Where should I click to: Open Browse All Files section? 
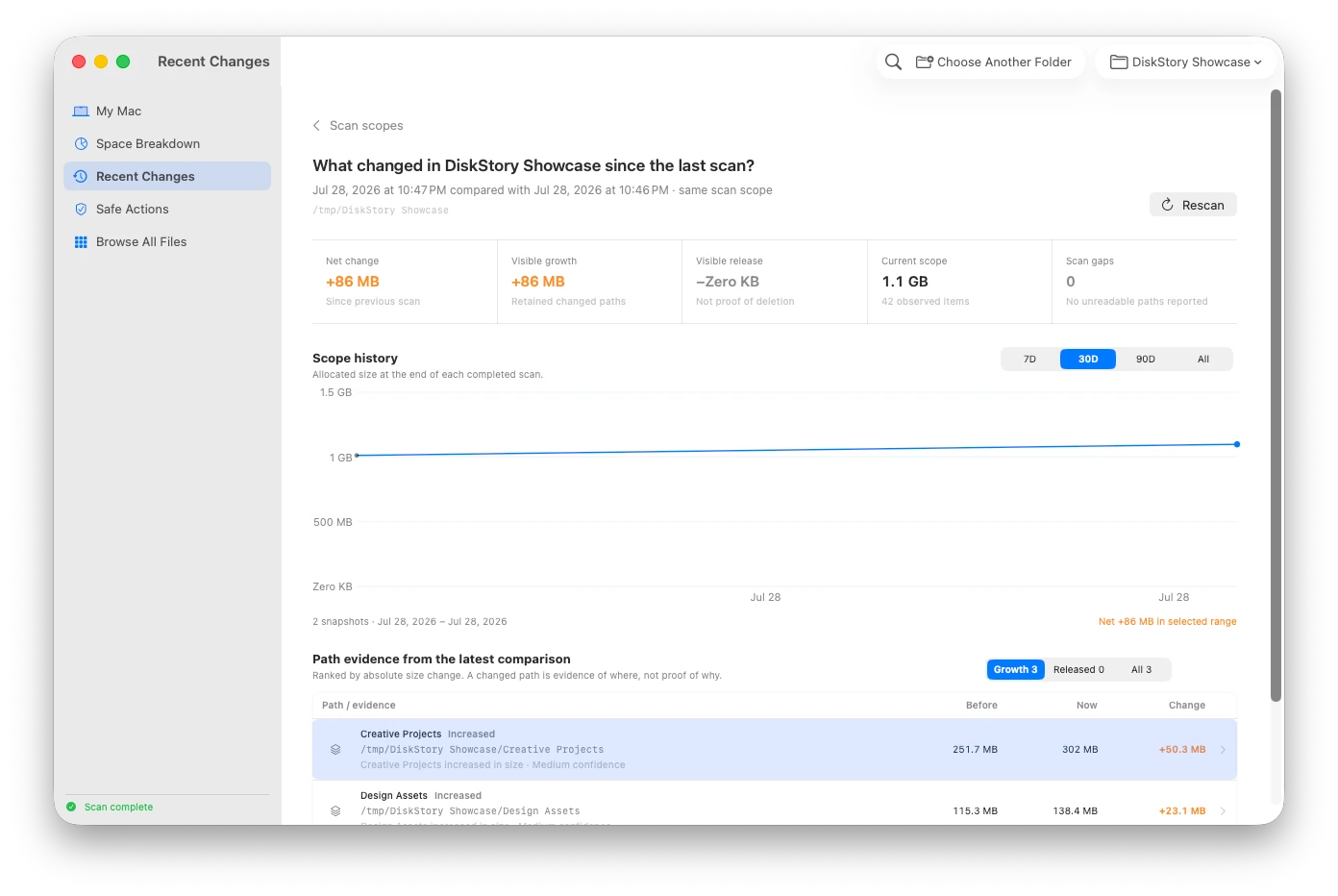click(167, 242)
